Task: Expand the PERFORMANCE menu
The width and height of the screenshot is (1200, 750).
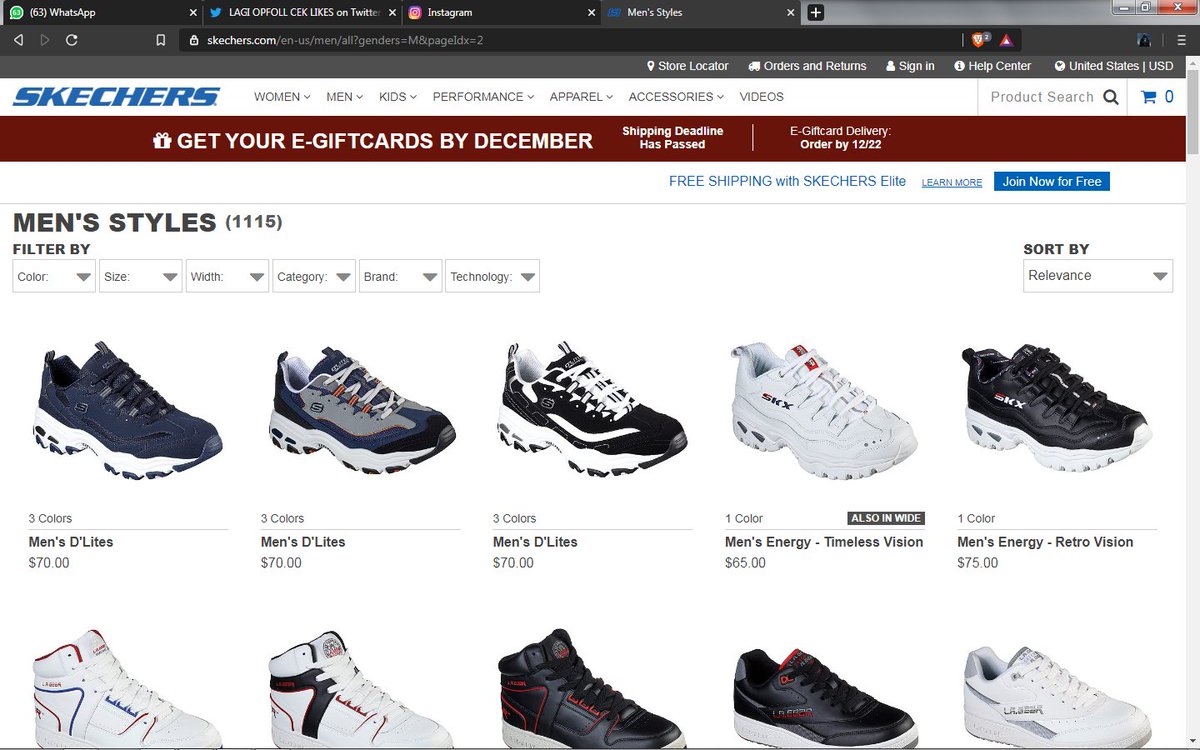Action: (483, 97)
